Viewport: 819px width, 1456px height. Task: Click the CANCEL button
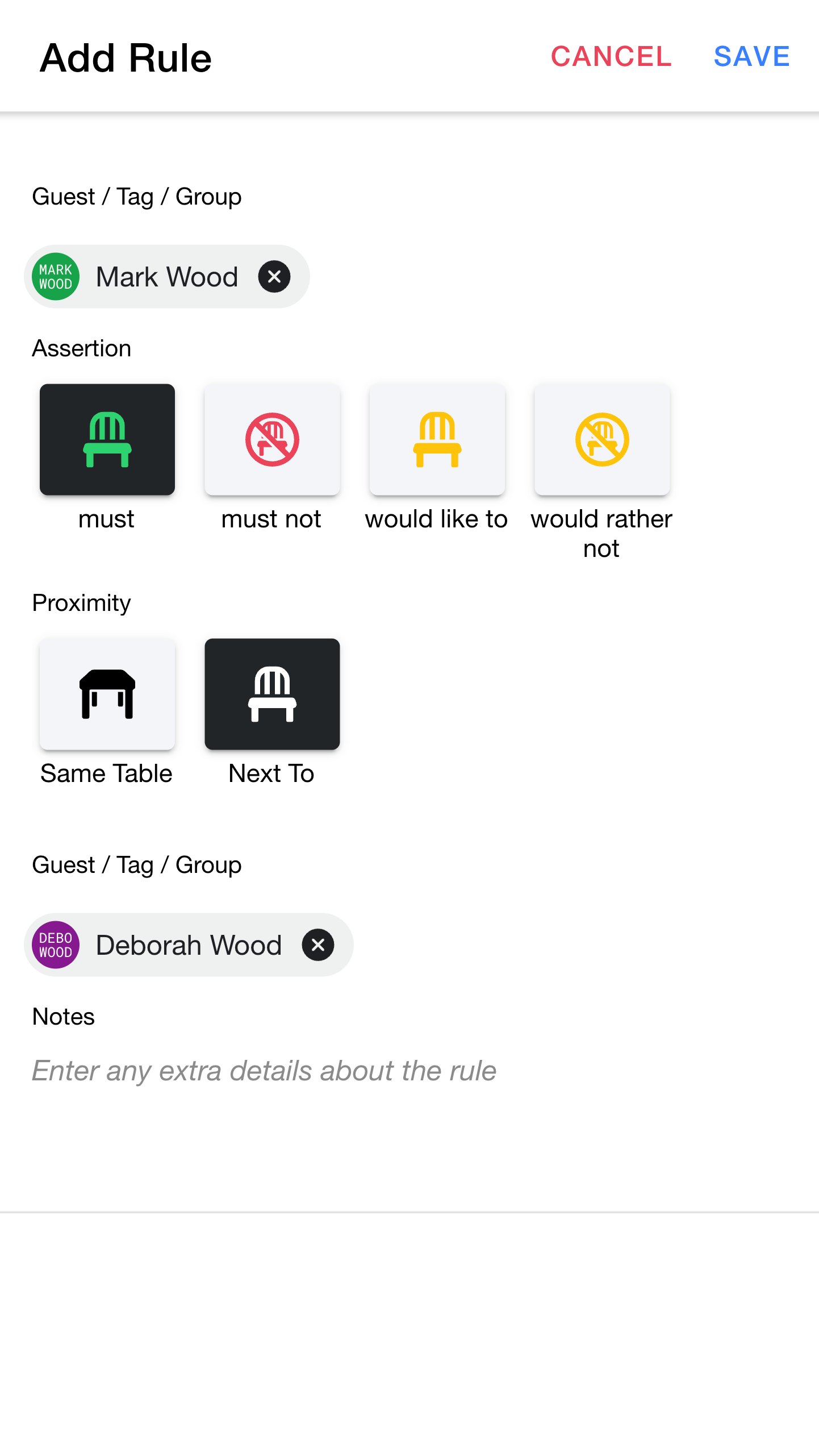click(611, 56)
